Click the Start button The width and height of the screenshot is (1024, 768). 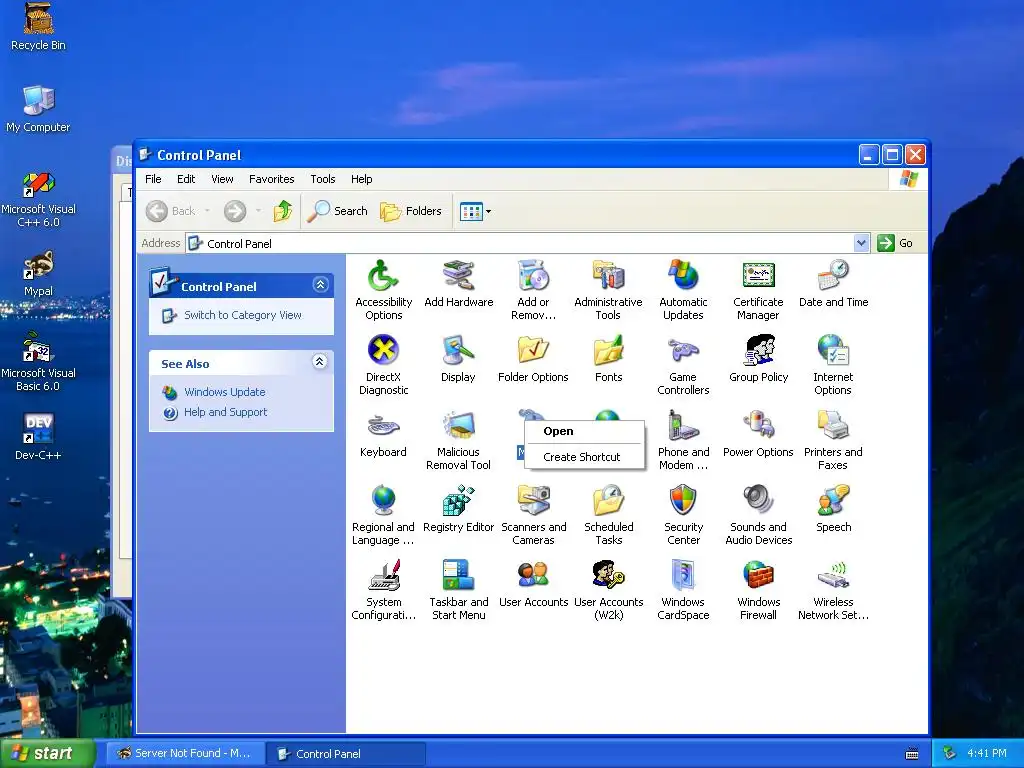(47, 753)
